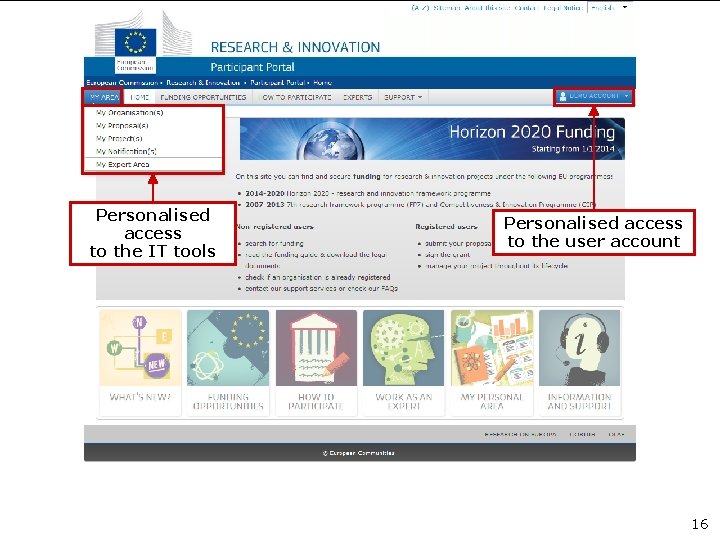Open the Funding Opportunities tile
This screenshot has width=720, height=540.
pos(228,363)
